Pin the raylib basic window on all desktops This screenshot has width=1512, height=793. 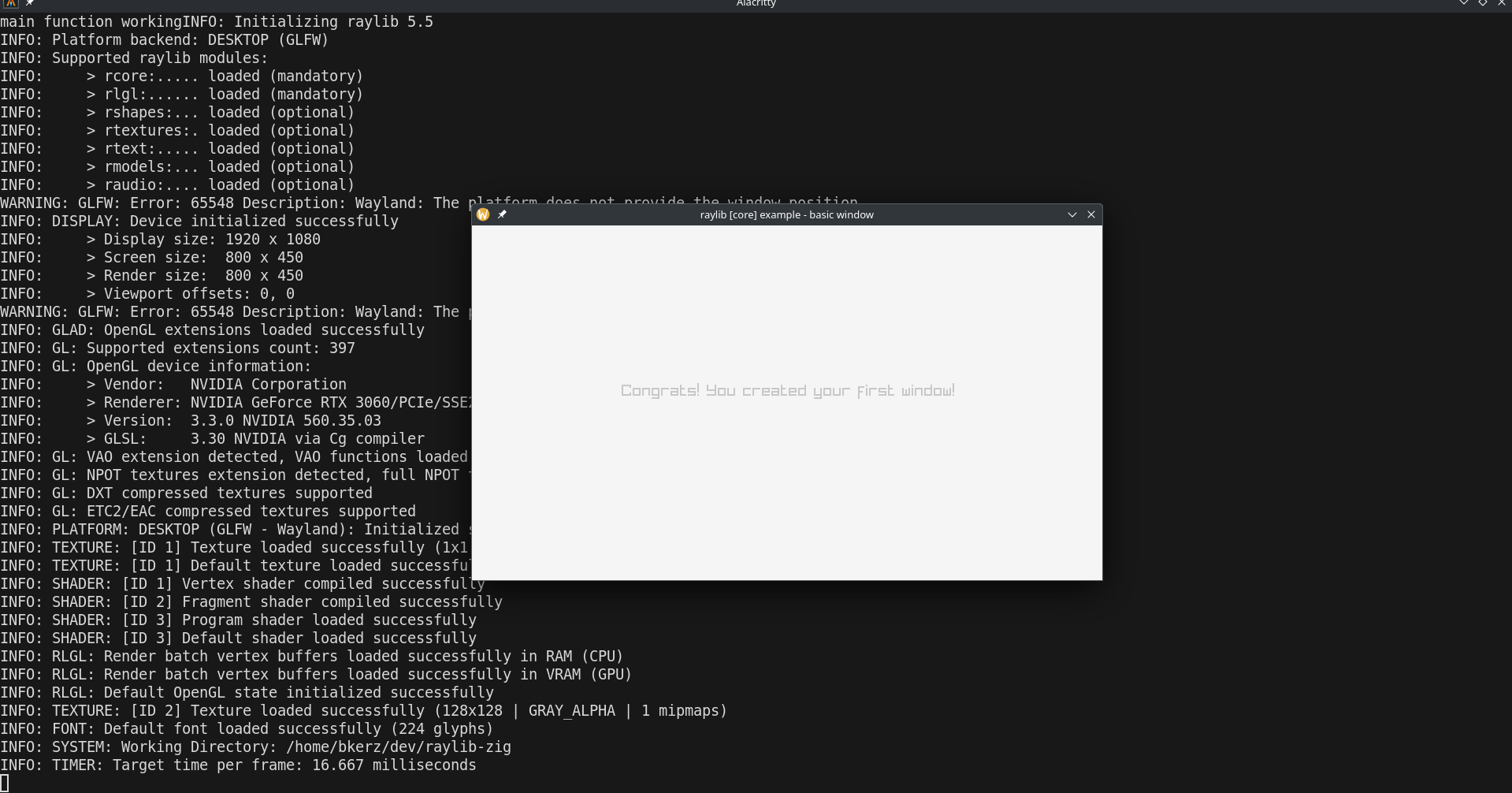point(502,214)
